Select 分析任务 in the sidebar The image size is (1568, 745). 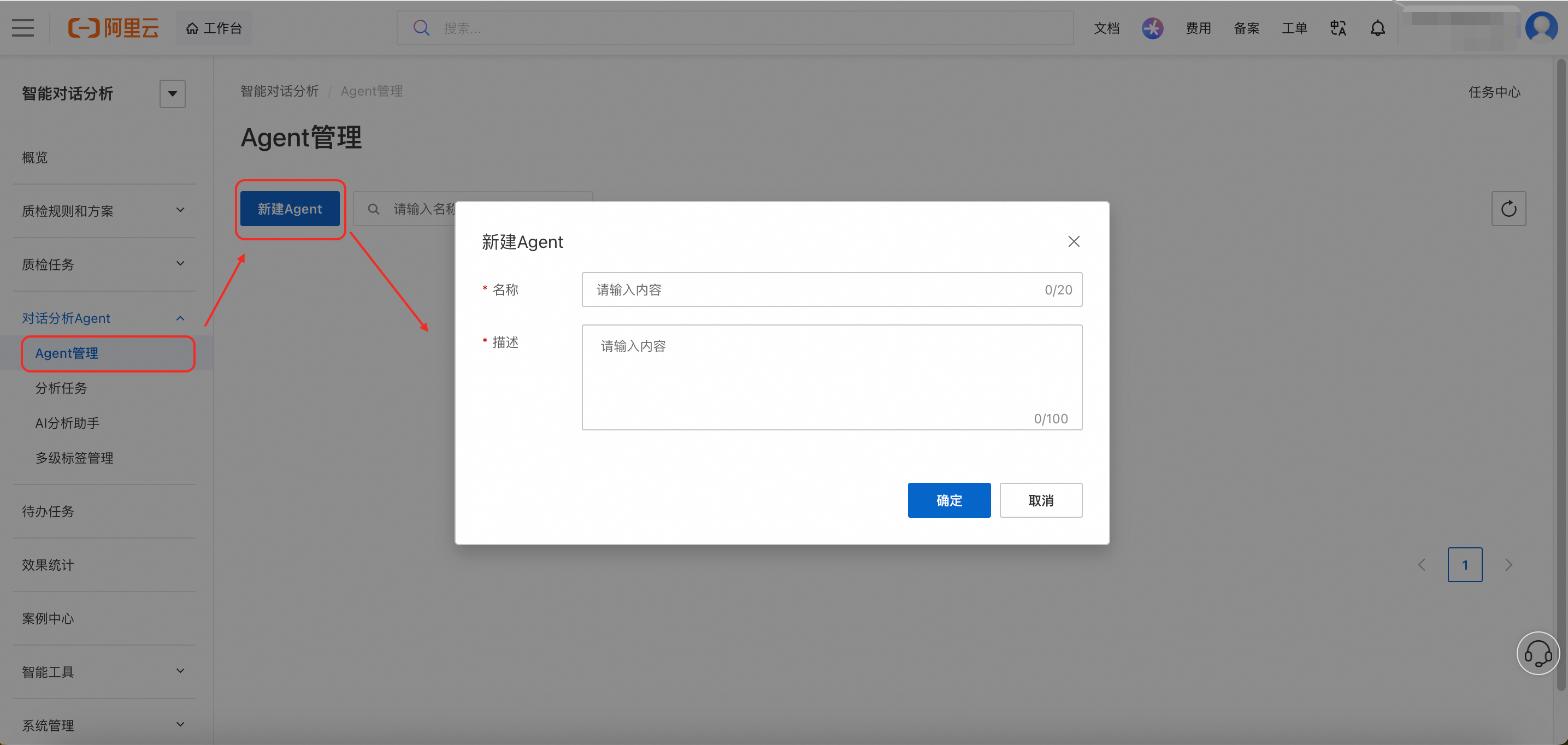click(x=61, y=388)
